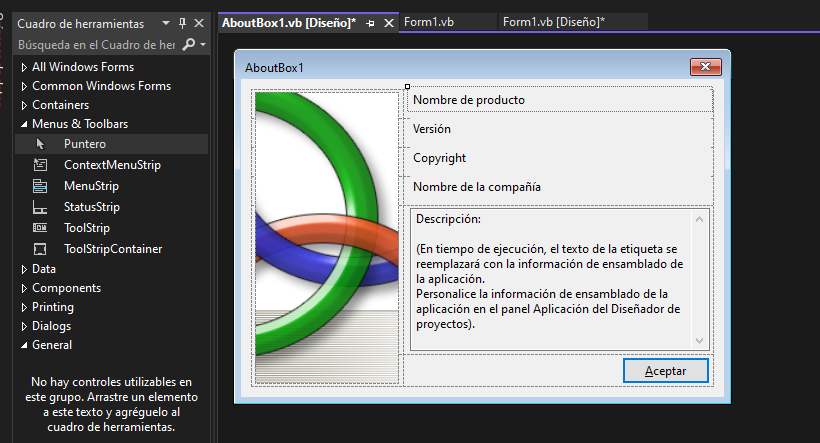This screenshot has height=443, width=820.
Task: Click the Aceptar button on AboutBox1
Action: click(665, 371)
